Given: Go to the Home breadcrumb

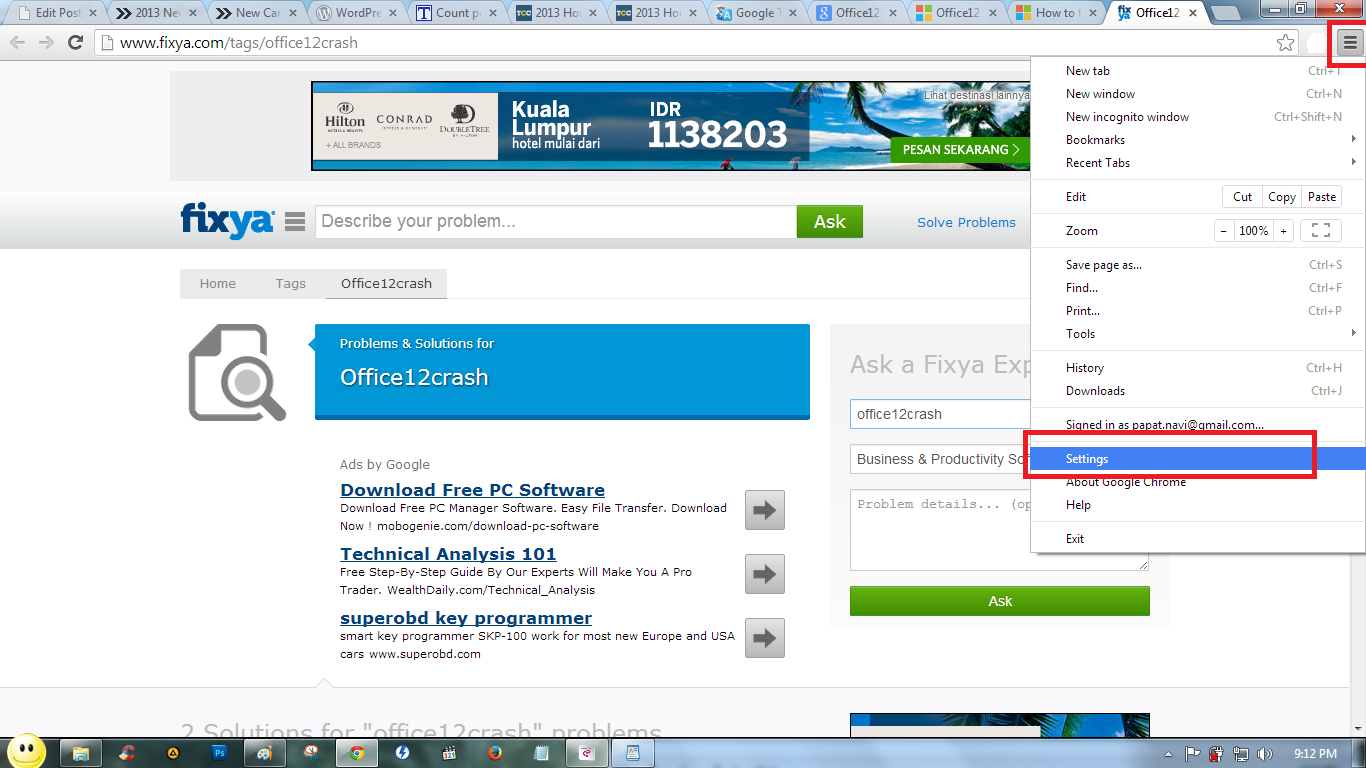Looking at the screenshot, I should click(217, 283).
